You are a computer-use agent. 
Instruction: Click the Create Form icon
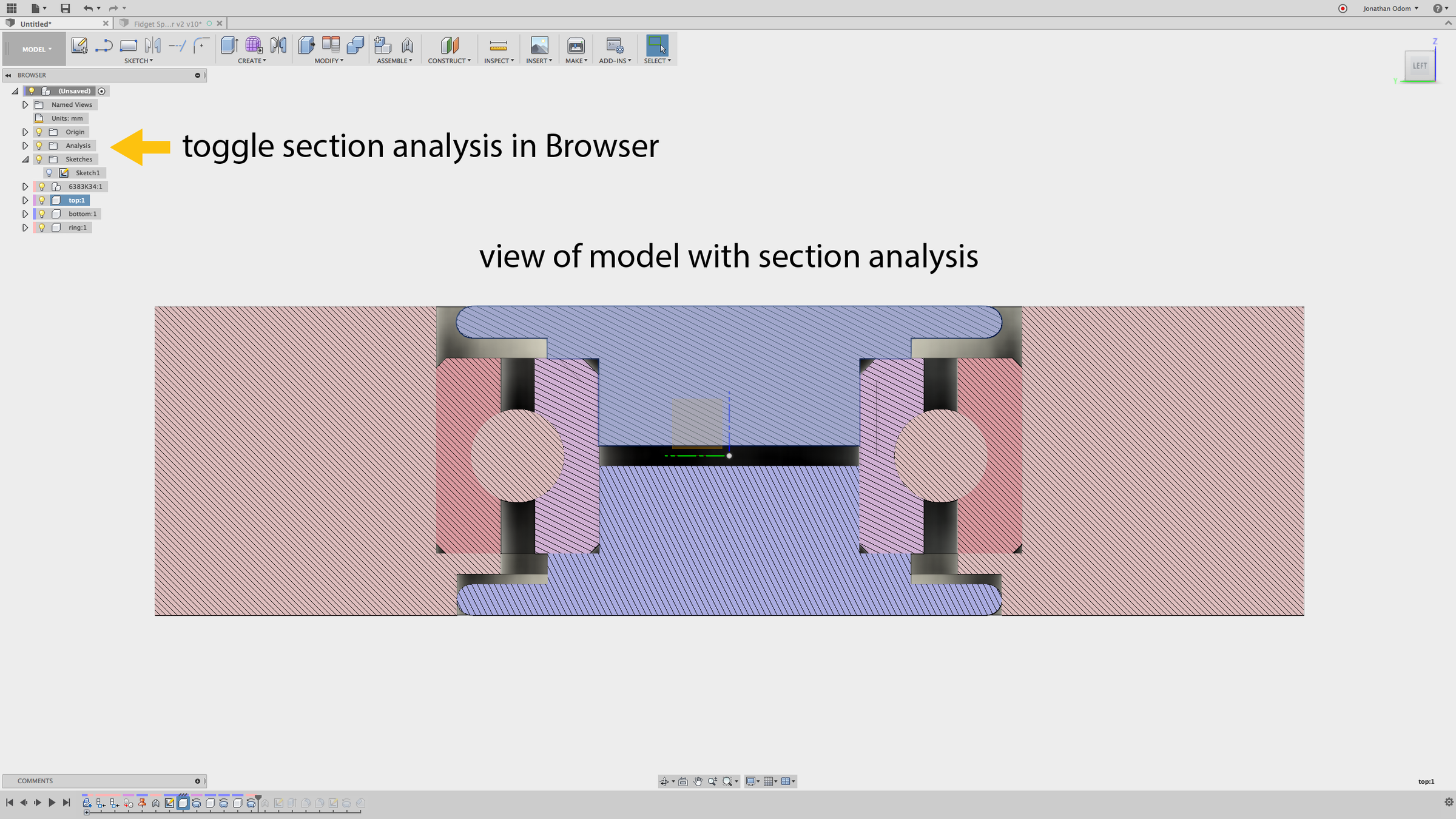[x=254, y=45]
